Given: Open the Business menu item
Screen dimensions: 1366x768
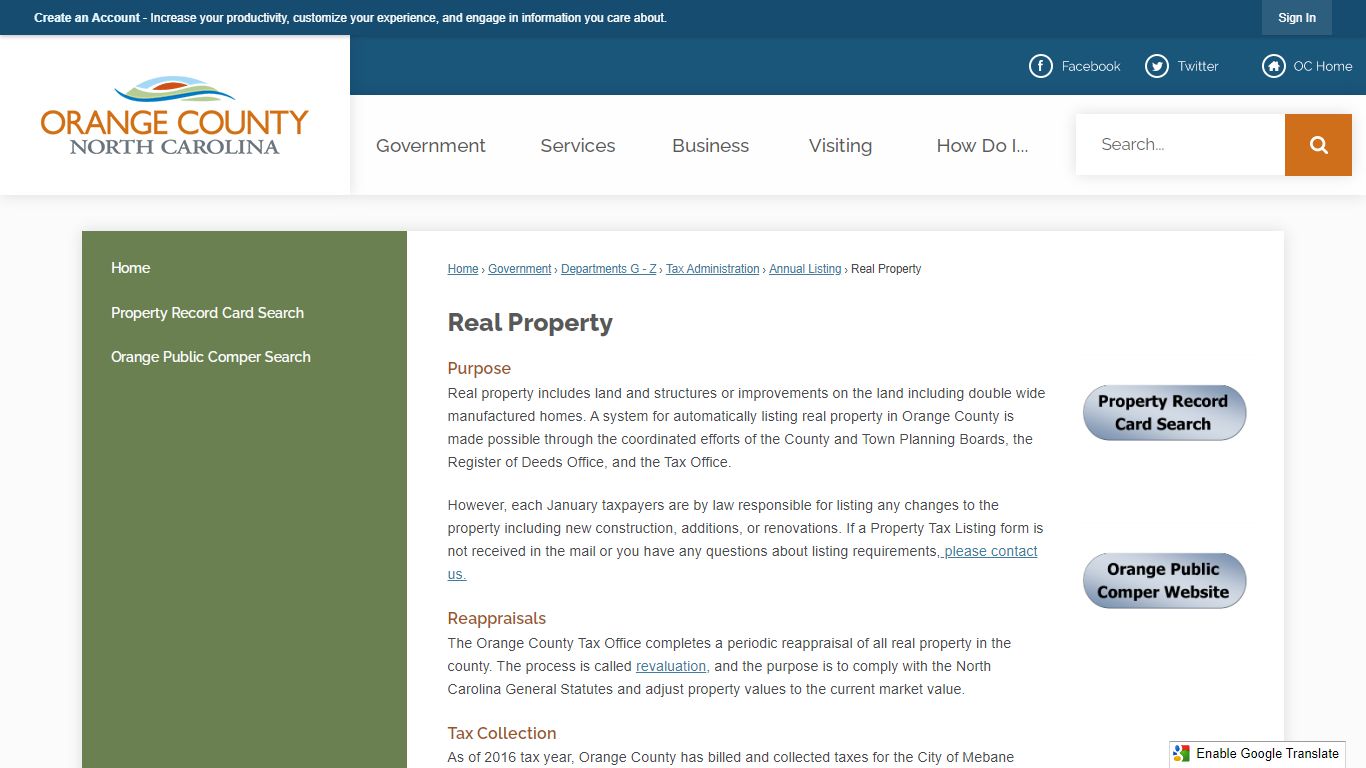Looking at the screenshot, I should coord(710,145).
